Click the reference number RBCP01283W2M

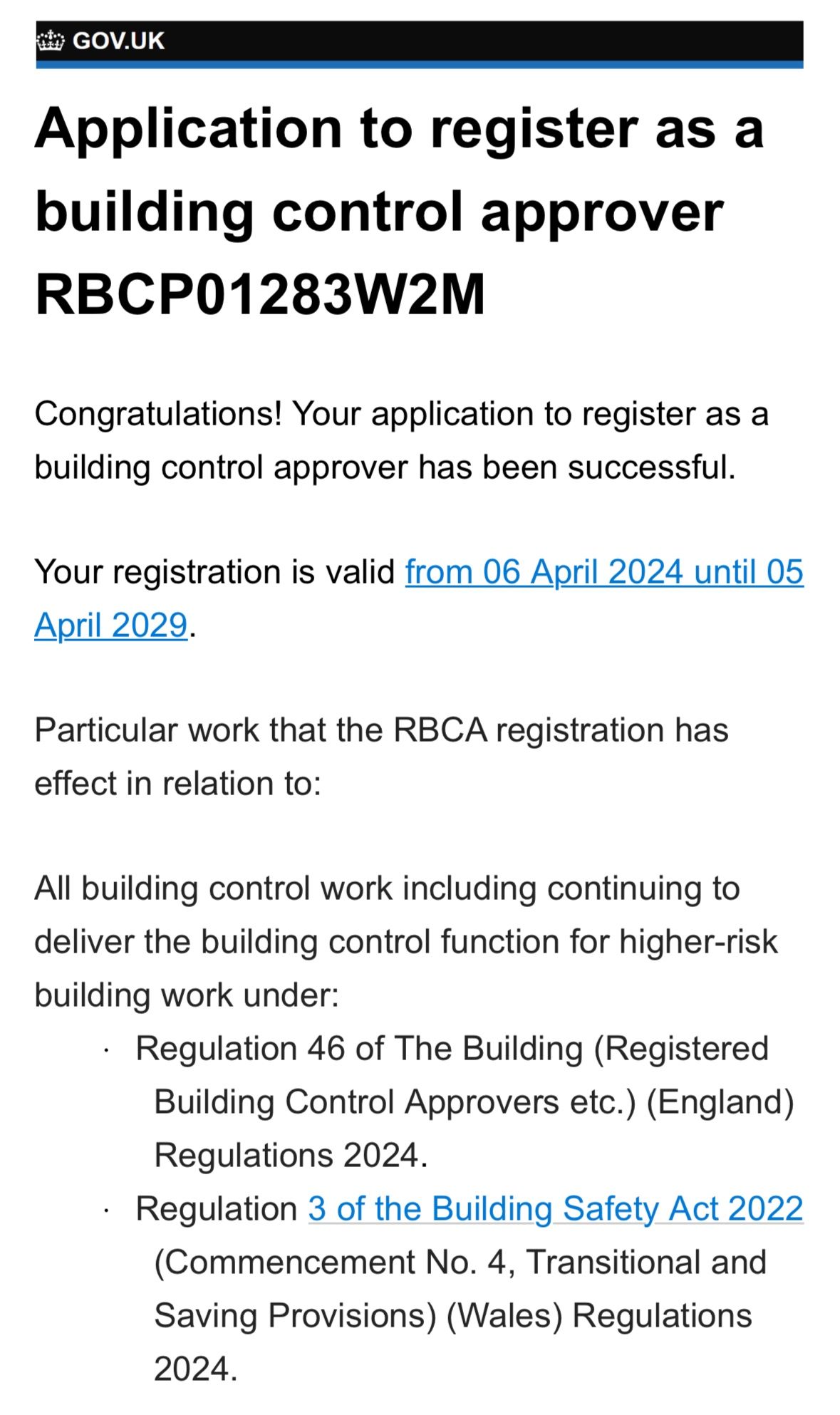pos(260,294)
